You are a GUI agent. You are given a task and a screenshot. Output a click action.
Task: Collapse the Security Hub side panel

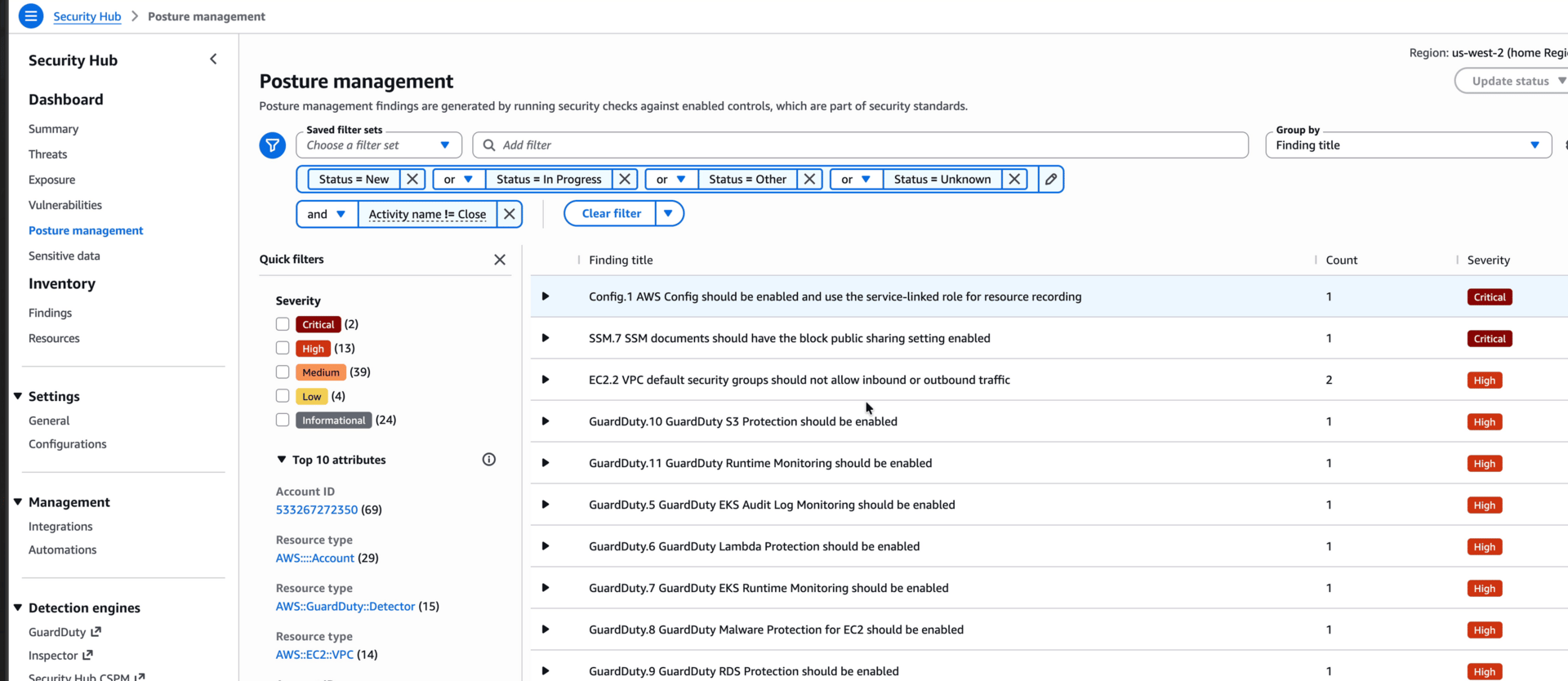[x=213, y=59]
